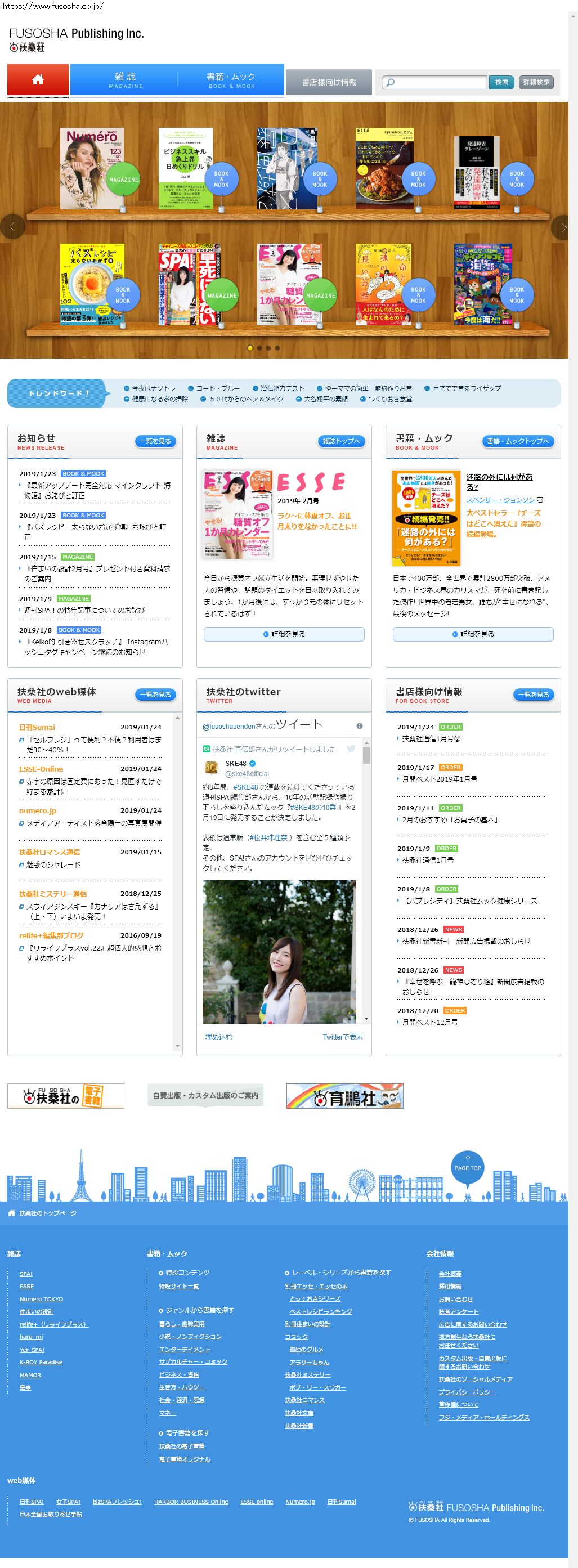Screen dimensions: 578x1568
Task: Click 一覧を見る in 扶桑社のweb媒体 panel
Action: coord(156,695)
